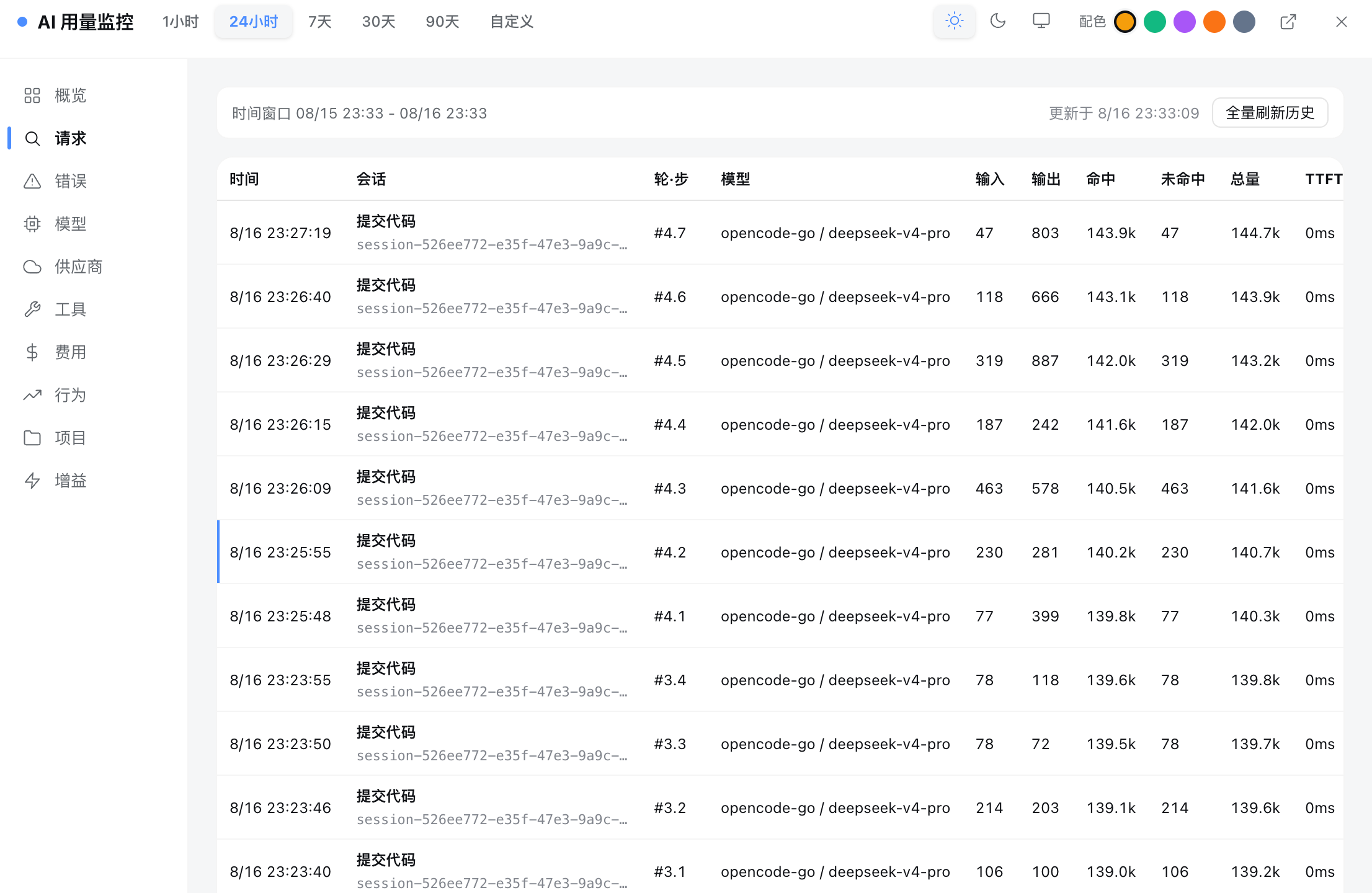The width and height of the screenshot is (1372, 893).
Task: Open dashboard in external window icon
Action: point(1288,22)
